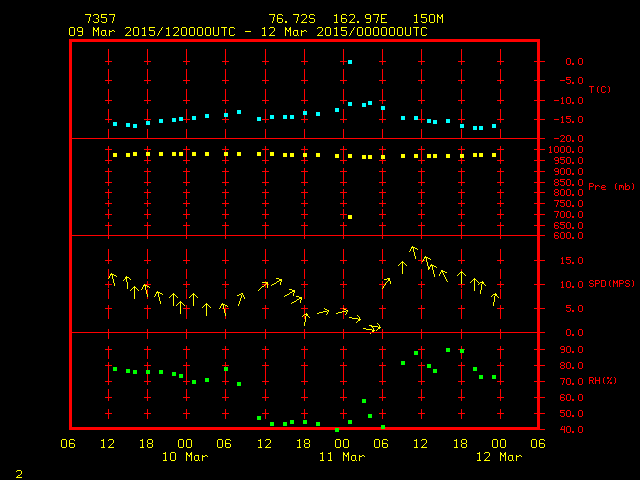
Task: Click the 1000.0 pressure tick value
Action: (x=566, y=150)
